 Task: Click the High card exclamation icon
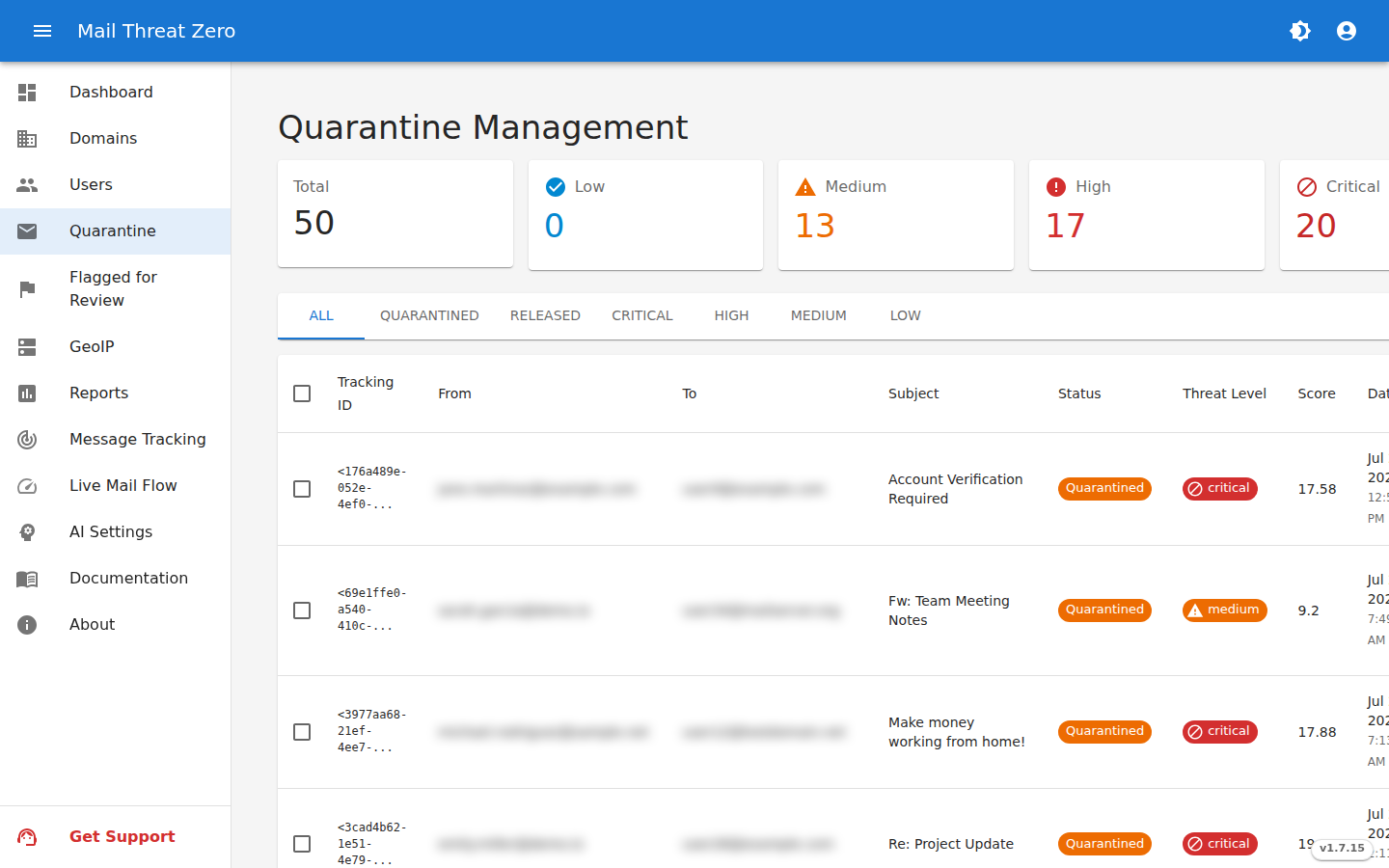[x=1056, y=187]
